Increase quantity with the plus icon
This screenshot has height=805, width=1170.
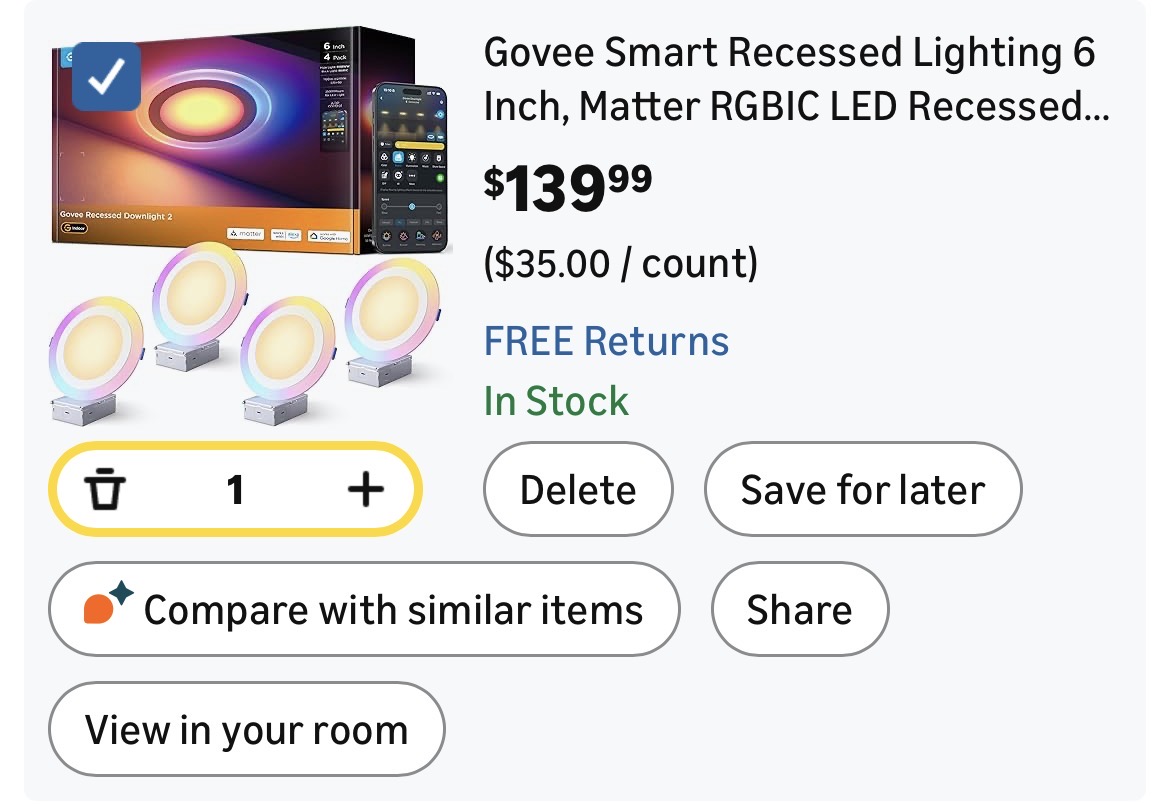[365, 490]
